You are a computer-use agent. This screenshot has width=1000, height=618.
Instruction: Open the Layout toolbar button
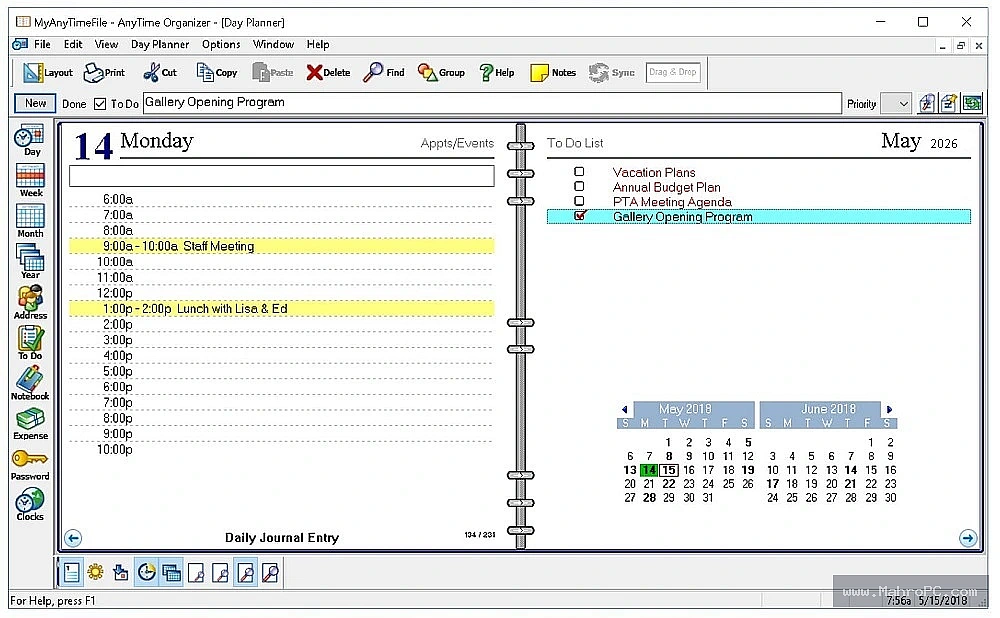click(x=47, y=73)
